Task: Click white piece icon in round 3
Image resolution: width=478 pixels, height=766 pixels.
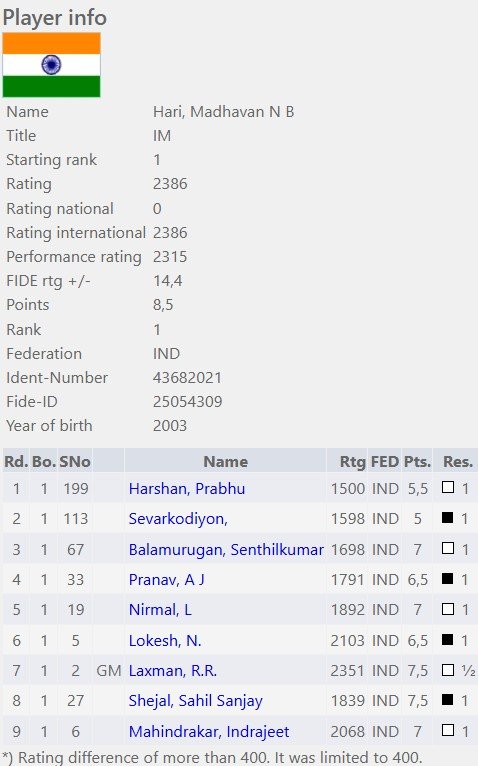Action: point(448,548)
